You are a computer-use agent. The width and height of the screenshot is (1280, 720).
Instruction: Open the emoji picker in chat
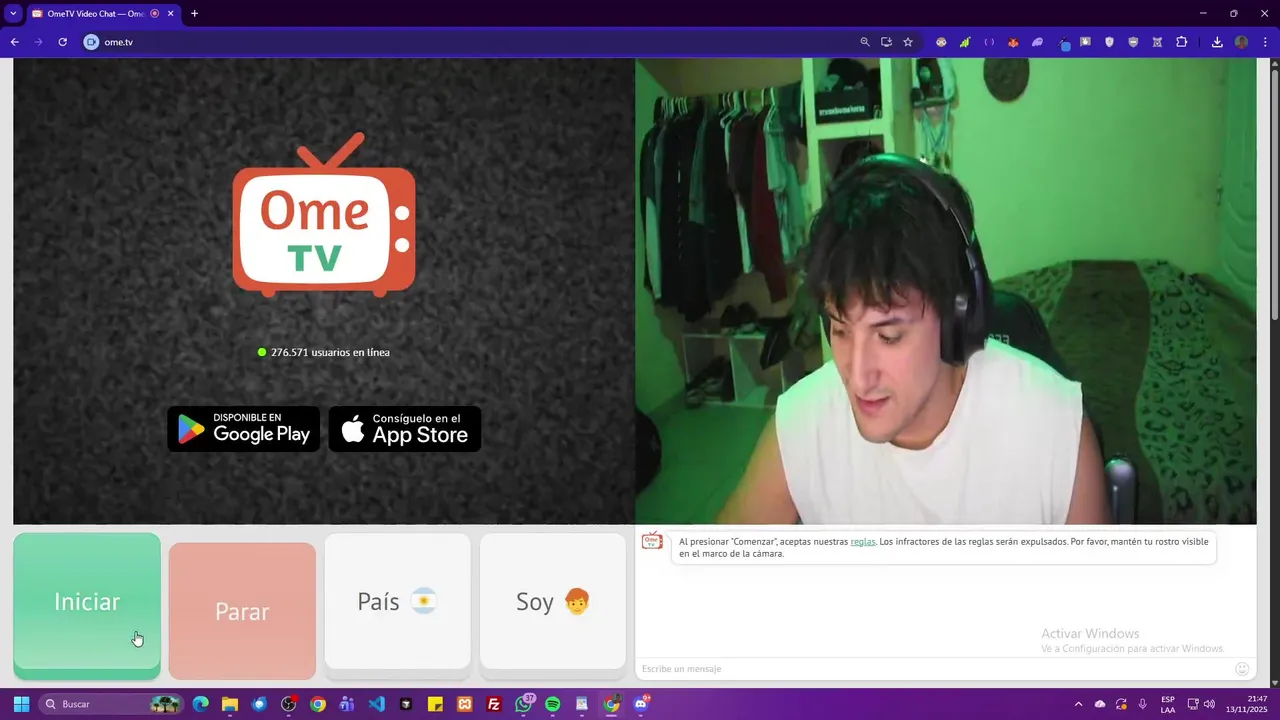(1242, 668)
